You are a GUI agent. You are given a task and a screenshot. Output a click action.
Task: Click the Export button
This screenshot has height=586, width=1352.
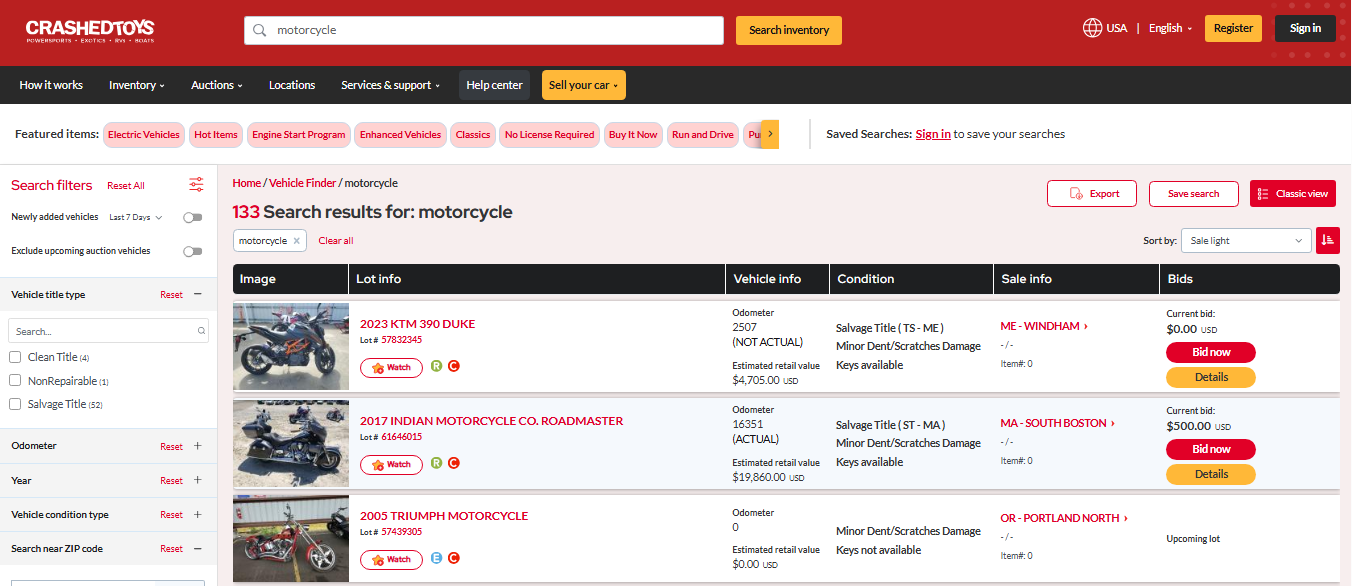click(1092, 194)
